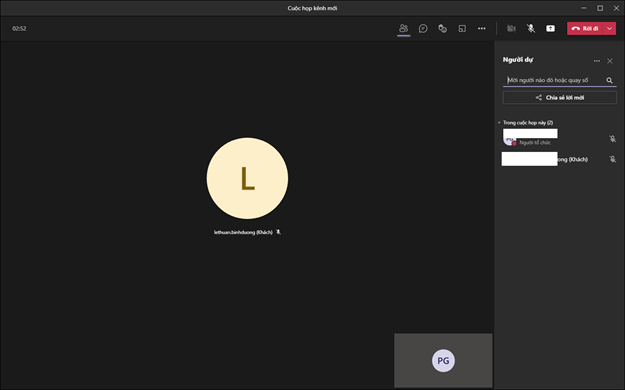Open the meeting chat icon
Viewport: 625px width, 390px height.
[423, 28]
